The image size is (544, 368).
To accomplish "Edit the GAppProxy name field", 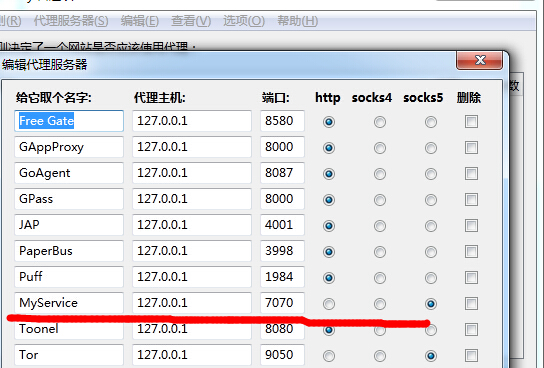I will (69, 147).
